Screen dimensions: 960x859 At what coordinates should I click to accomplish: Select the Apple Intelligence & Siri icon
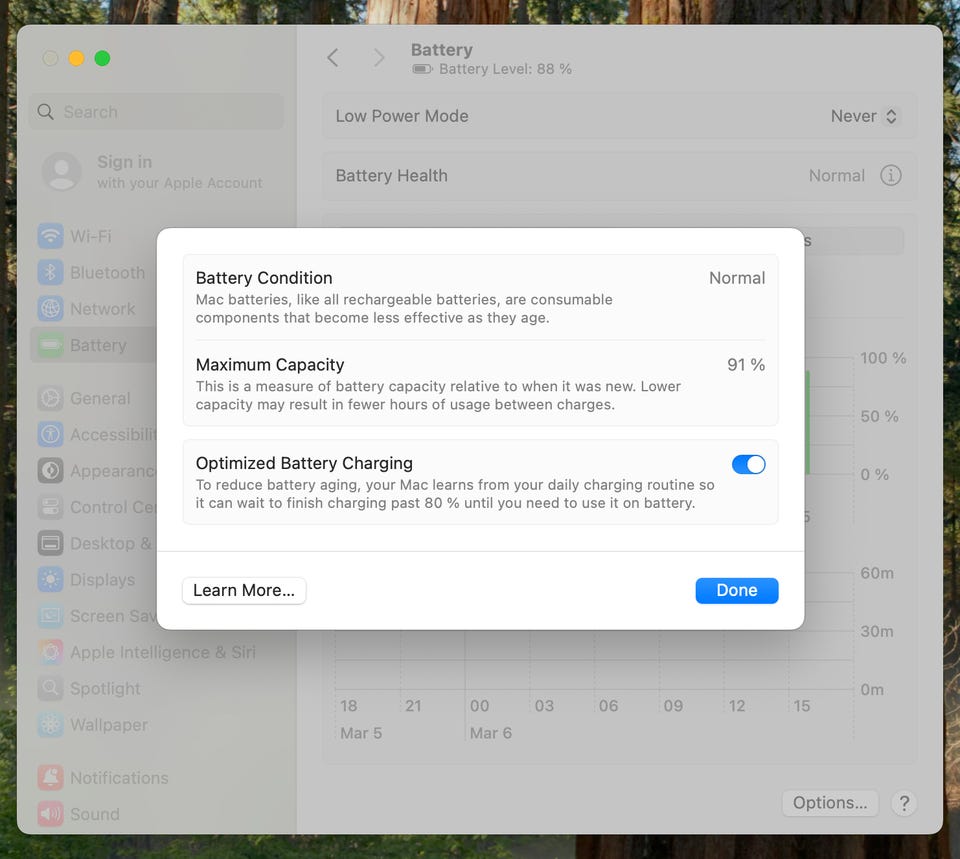pos(50,652)
